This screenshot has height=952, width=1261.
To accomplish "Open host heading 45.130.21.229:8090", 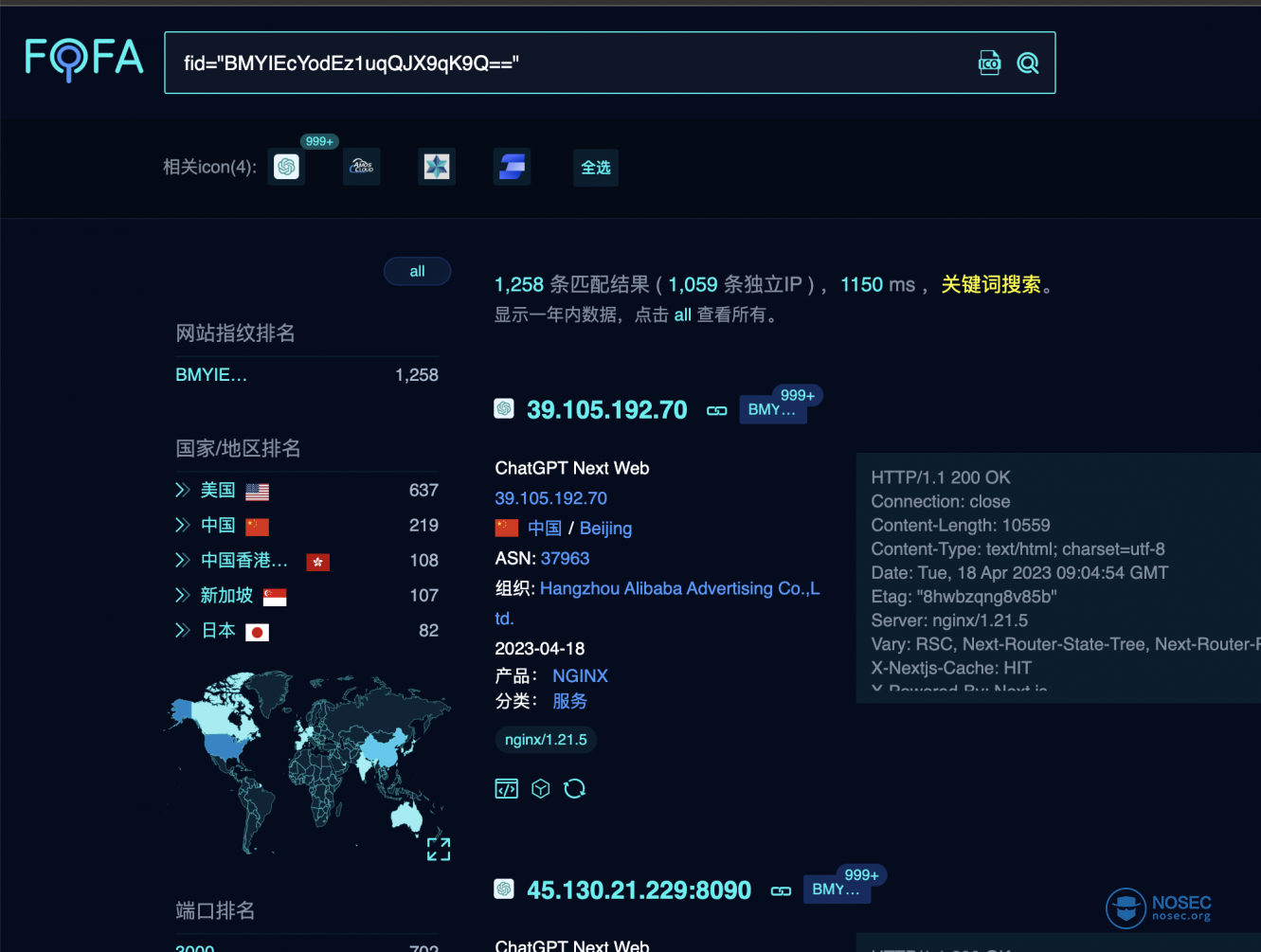I will click(640, 890).
